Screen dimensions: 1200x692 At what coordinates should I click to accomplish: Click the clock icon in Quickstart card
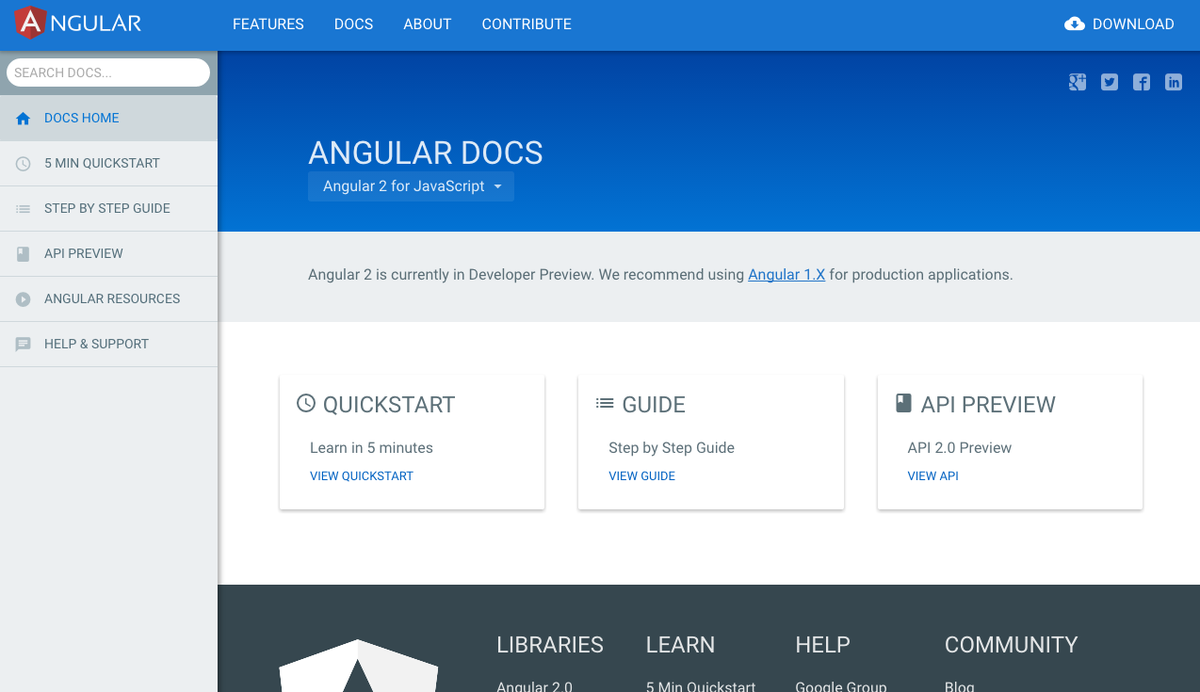pyautogui.click(x=306, y=403)
